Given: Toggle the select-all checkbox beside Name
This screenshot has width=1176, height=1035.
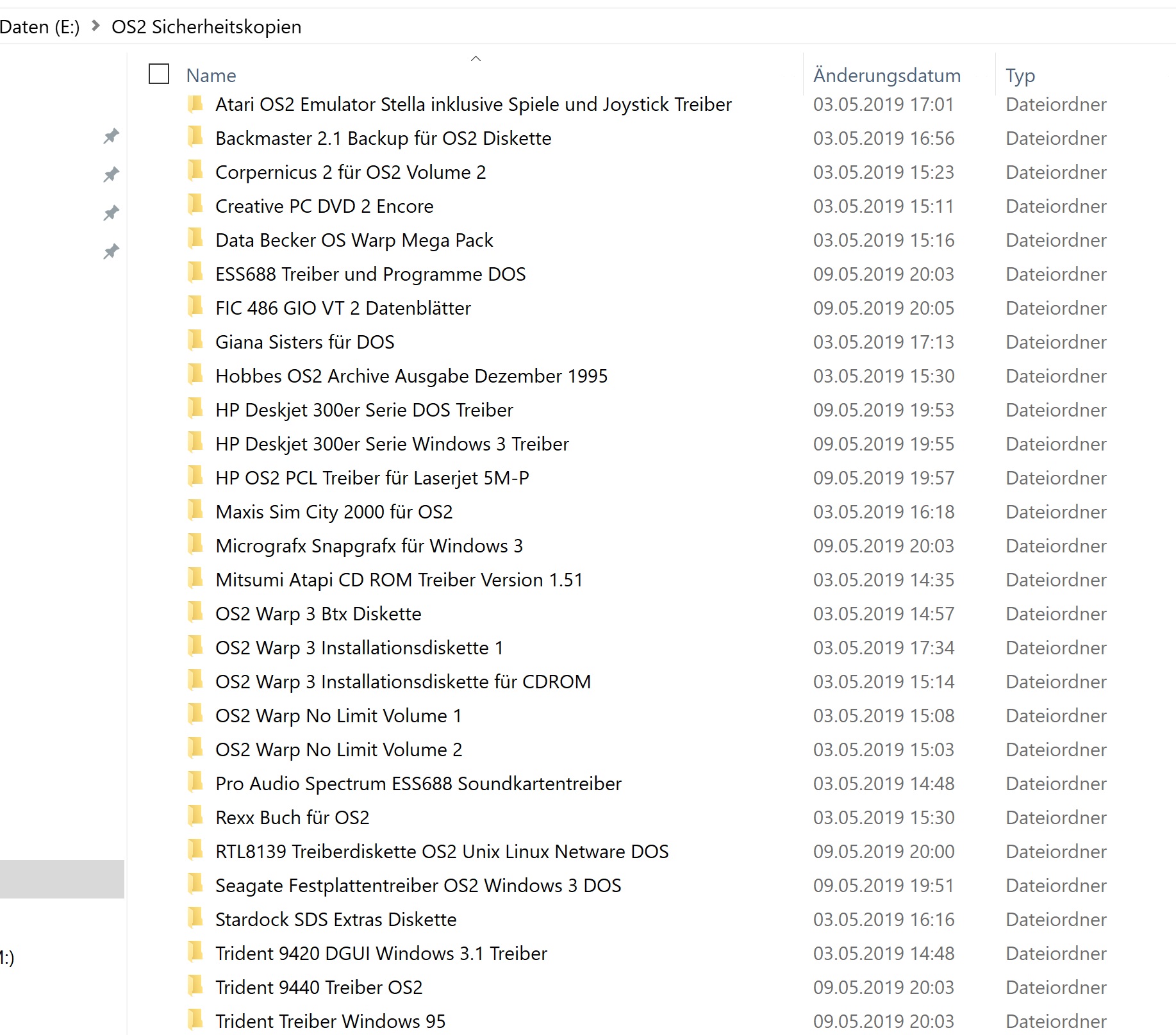Looking at the screenshot, I should [x=158, y=74].
